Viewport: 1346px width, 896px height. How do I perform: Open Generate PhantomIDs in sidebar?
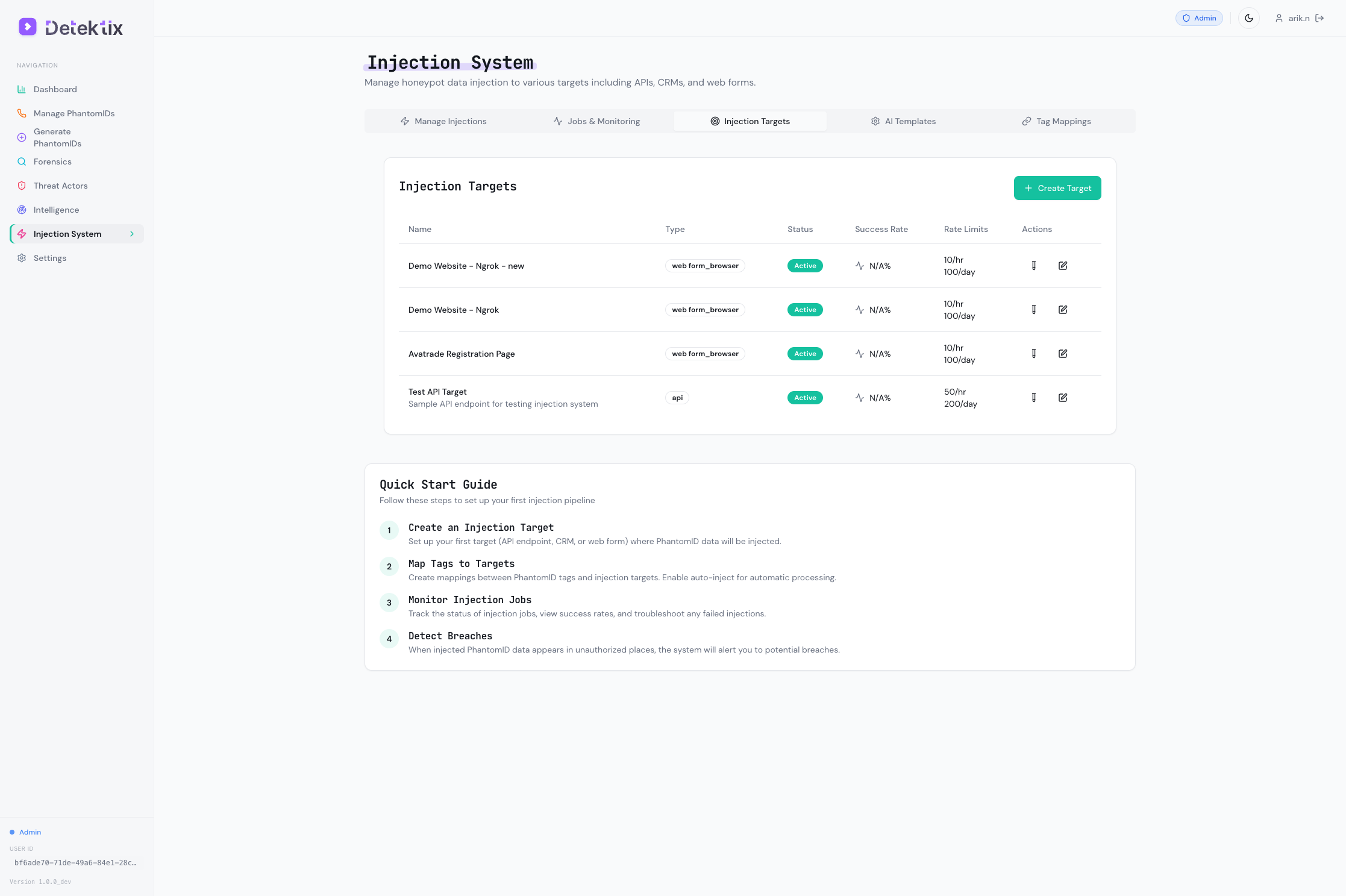tap(57, 137)
